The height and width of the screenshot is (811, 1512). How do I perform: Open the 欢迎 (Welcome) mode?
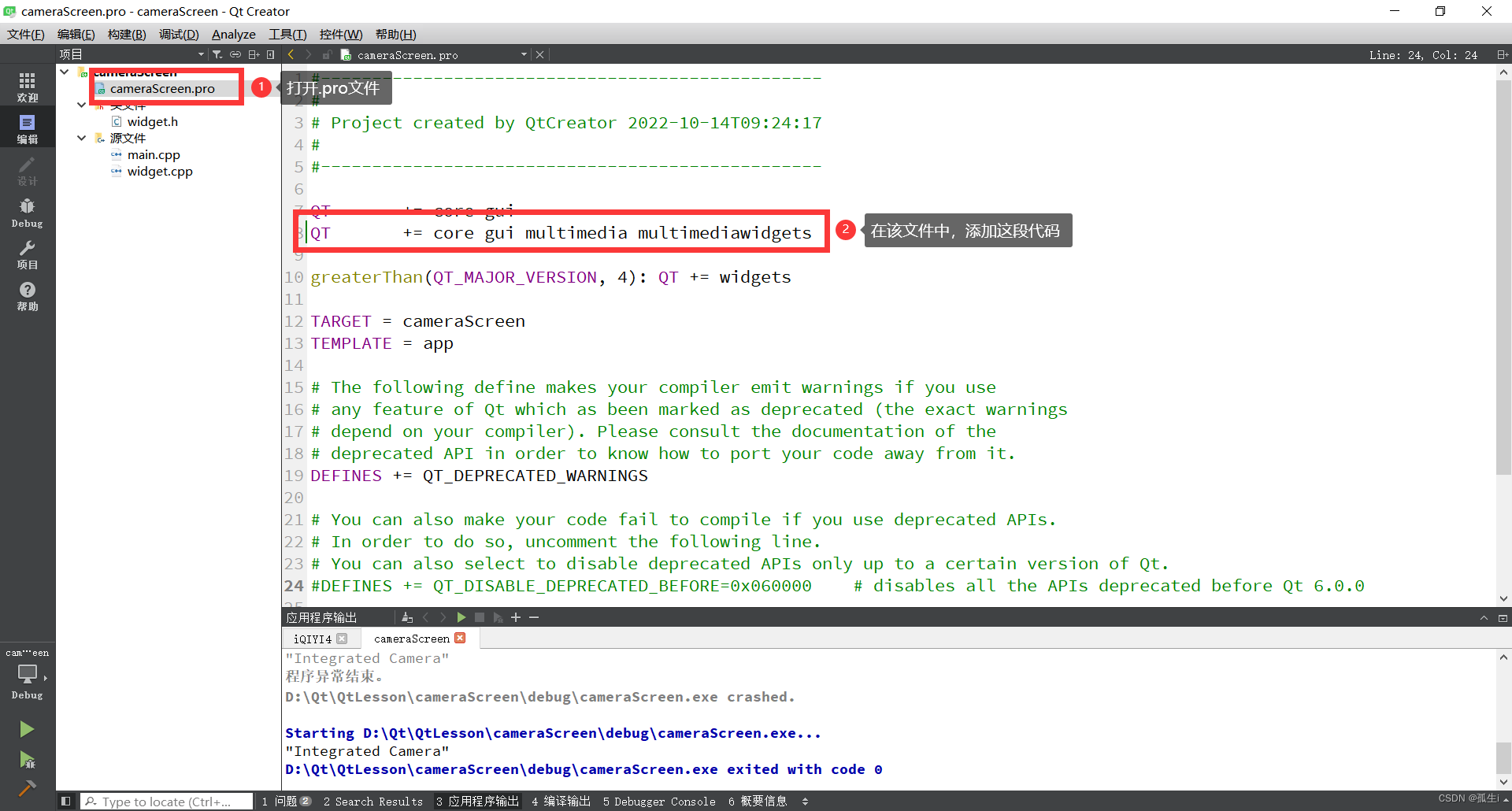pos(28,87)
